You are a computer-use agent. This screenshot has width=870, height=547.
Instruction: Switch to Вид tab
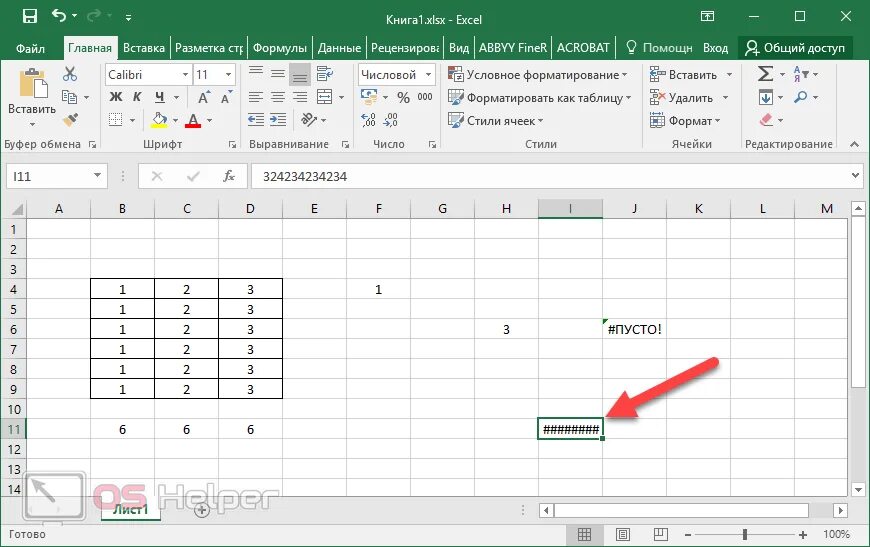point(459,48)
